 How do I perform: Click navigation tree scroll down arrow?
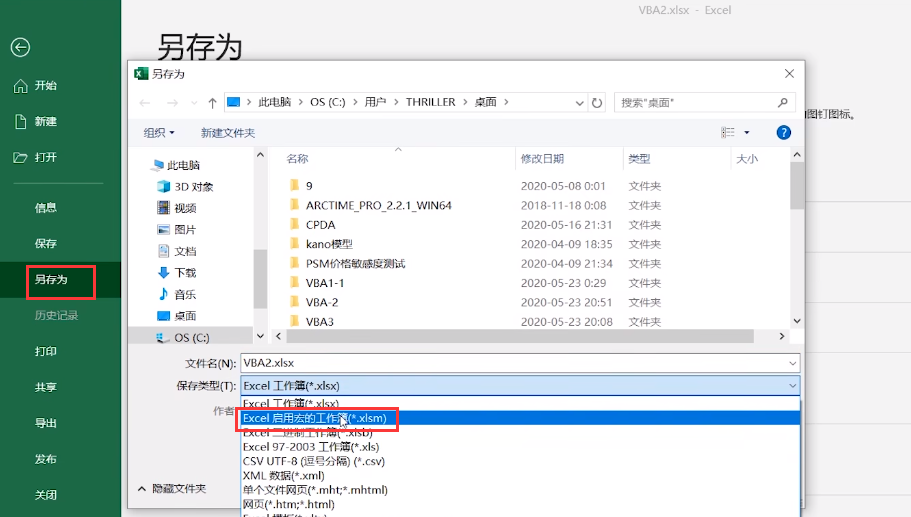click(x=260, y=336)
